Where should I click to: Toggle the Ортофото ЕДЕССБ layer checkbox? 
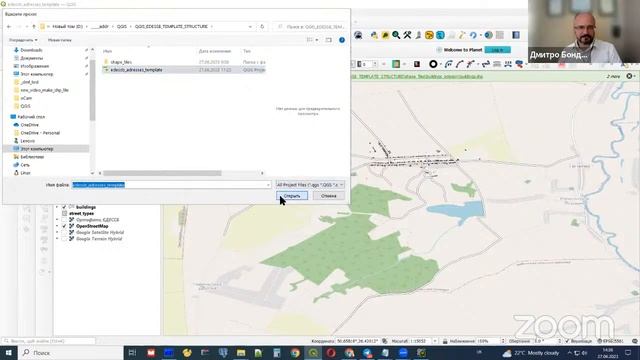point(64,220)
